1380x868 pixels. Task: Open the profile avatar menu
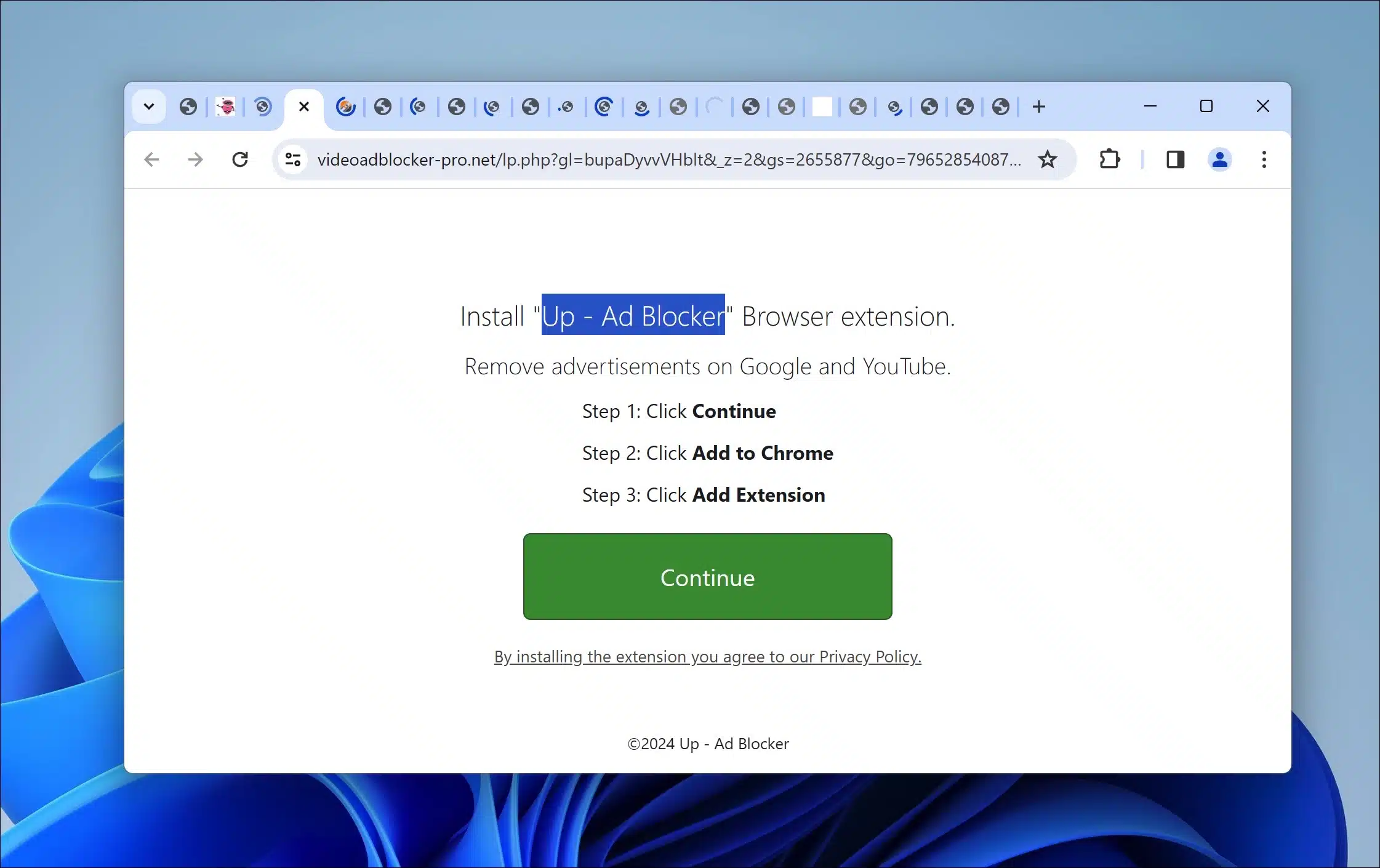[1220, 159]
